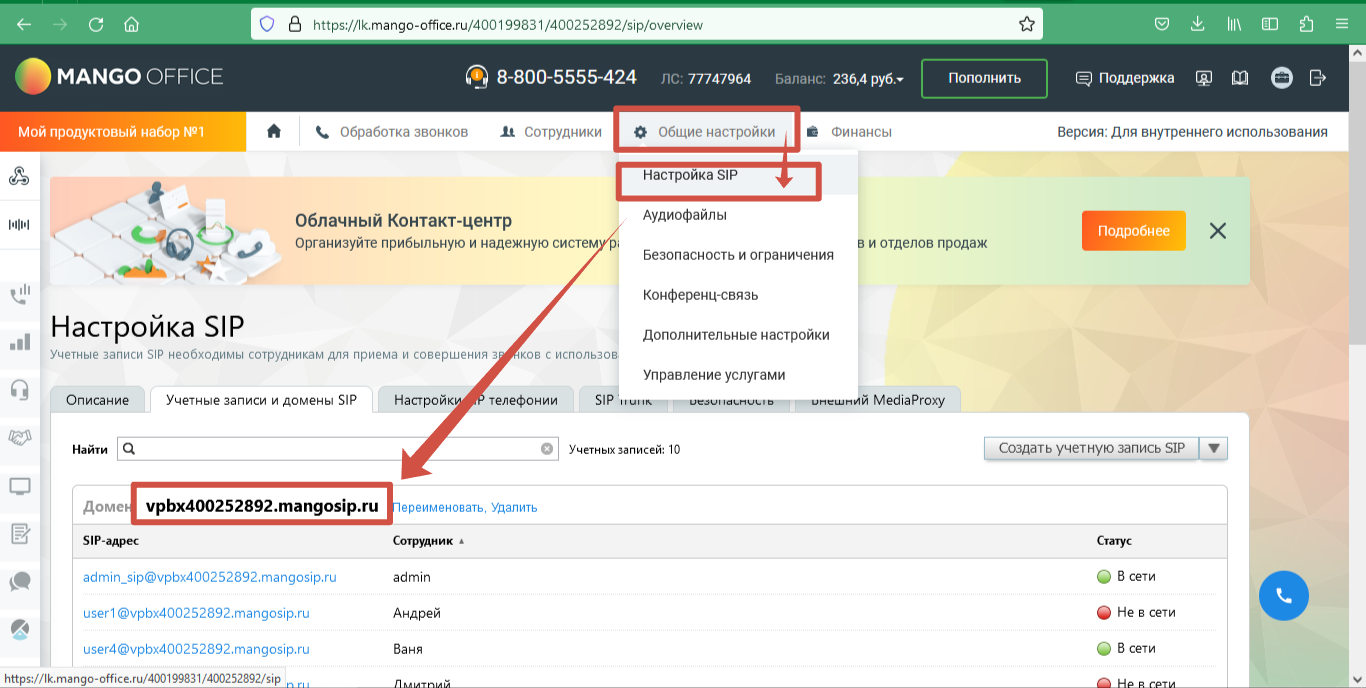Open the browser library icon
This screenshot has height=688, width=1366.
click(x=1234, y=24)
